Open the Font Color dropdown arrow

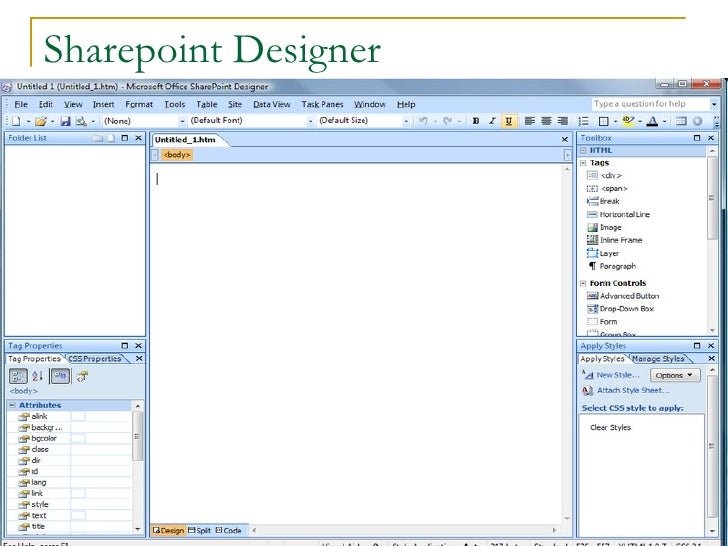[x=664, y=122]
